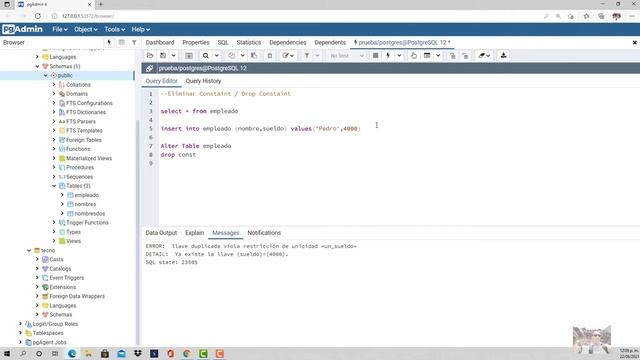Click the connection status link icon
Image resolution: width=640 pixels, height=360 pixels.
point(149,68)
